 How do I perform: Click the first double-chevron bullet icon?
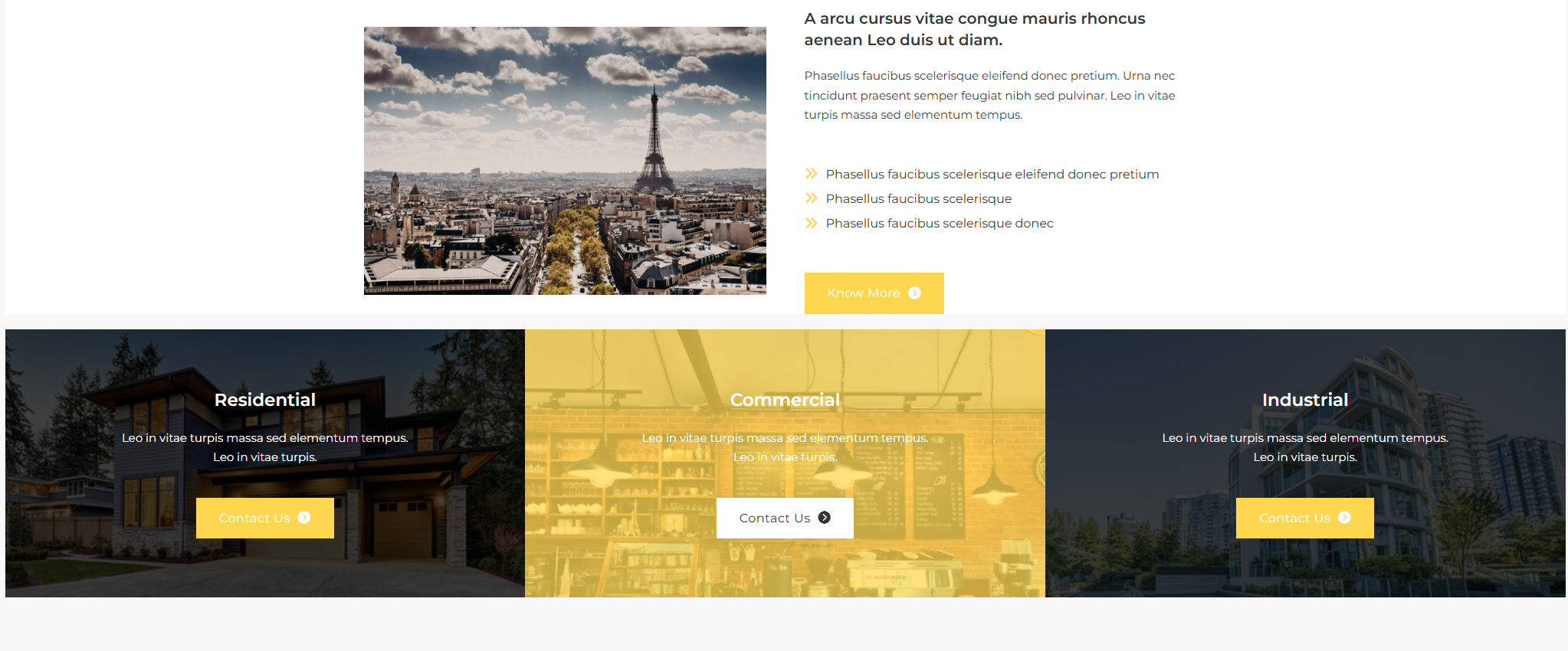[x=812, y=174]
